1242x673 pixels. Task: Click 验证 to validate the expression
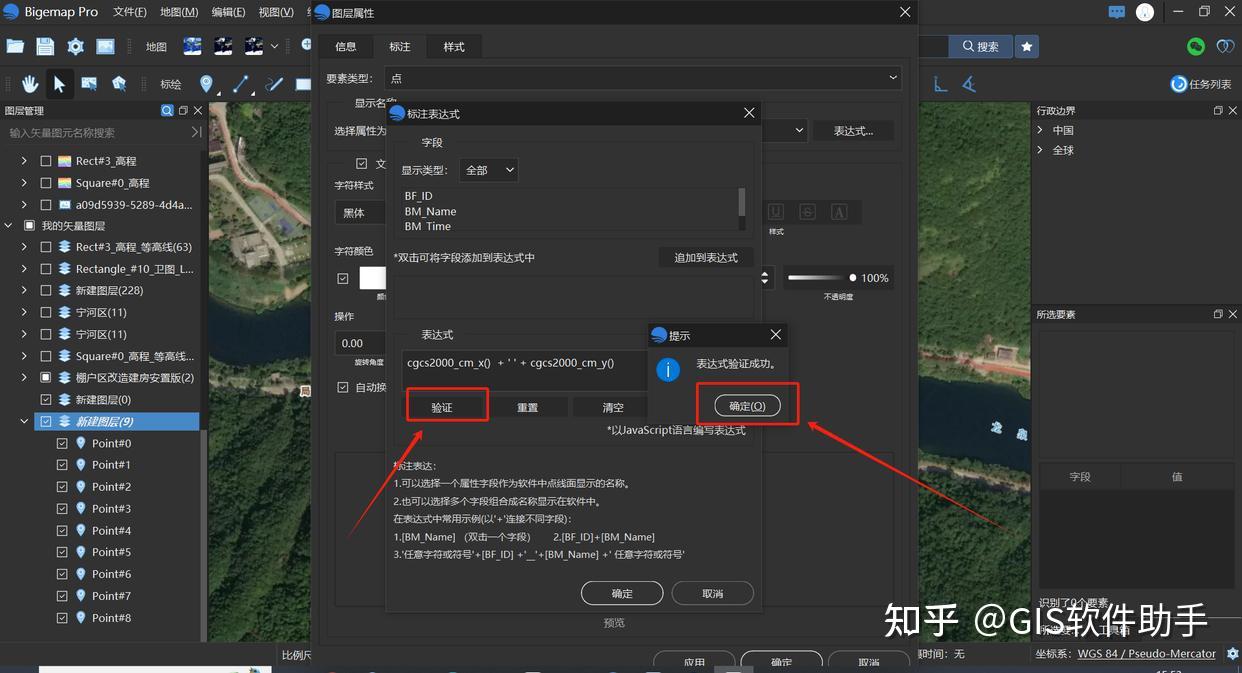click(x=447, y=406)
